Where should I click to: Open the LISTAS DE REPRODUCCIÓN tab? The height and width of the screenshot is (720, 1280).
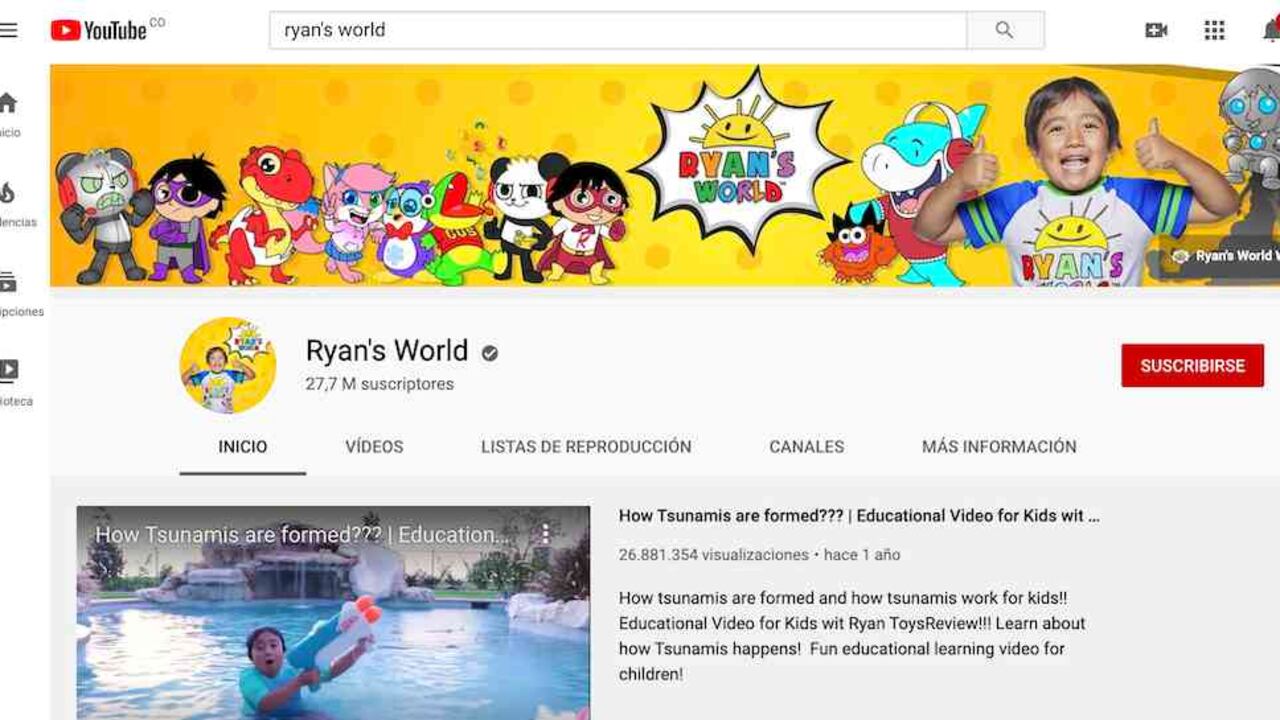click(x=586, y=447)
